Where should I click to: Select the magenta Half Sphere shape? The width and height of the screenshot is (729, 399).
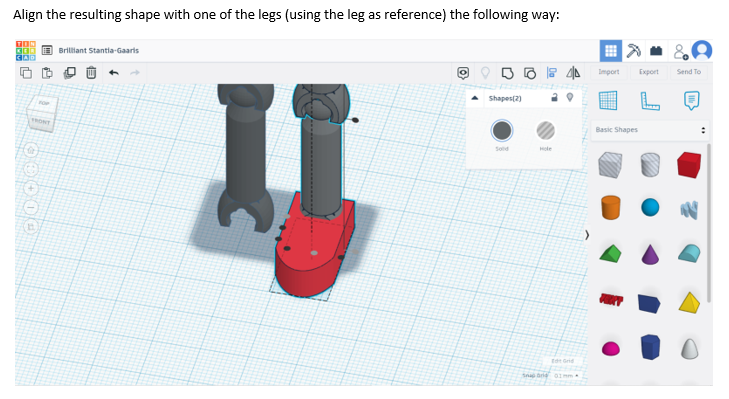click(x=610, y=348)
